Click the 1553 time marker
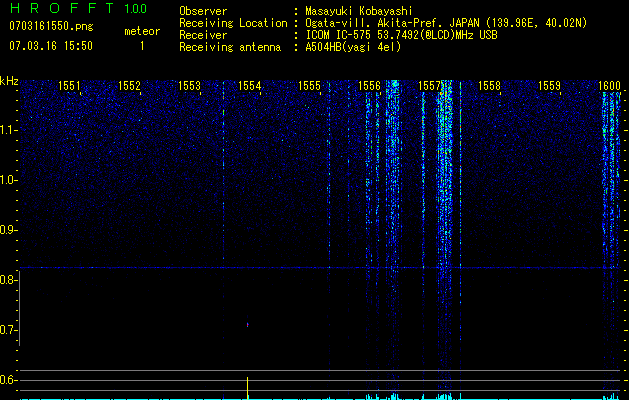This screenshot has height=400, width=629. pyautogui.click(x=189, y=85)
